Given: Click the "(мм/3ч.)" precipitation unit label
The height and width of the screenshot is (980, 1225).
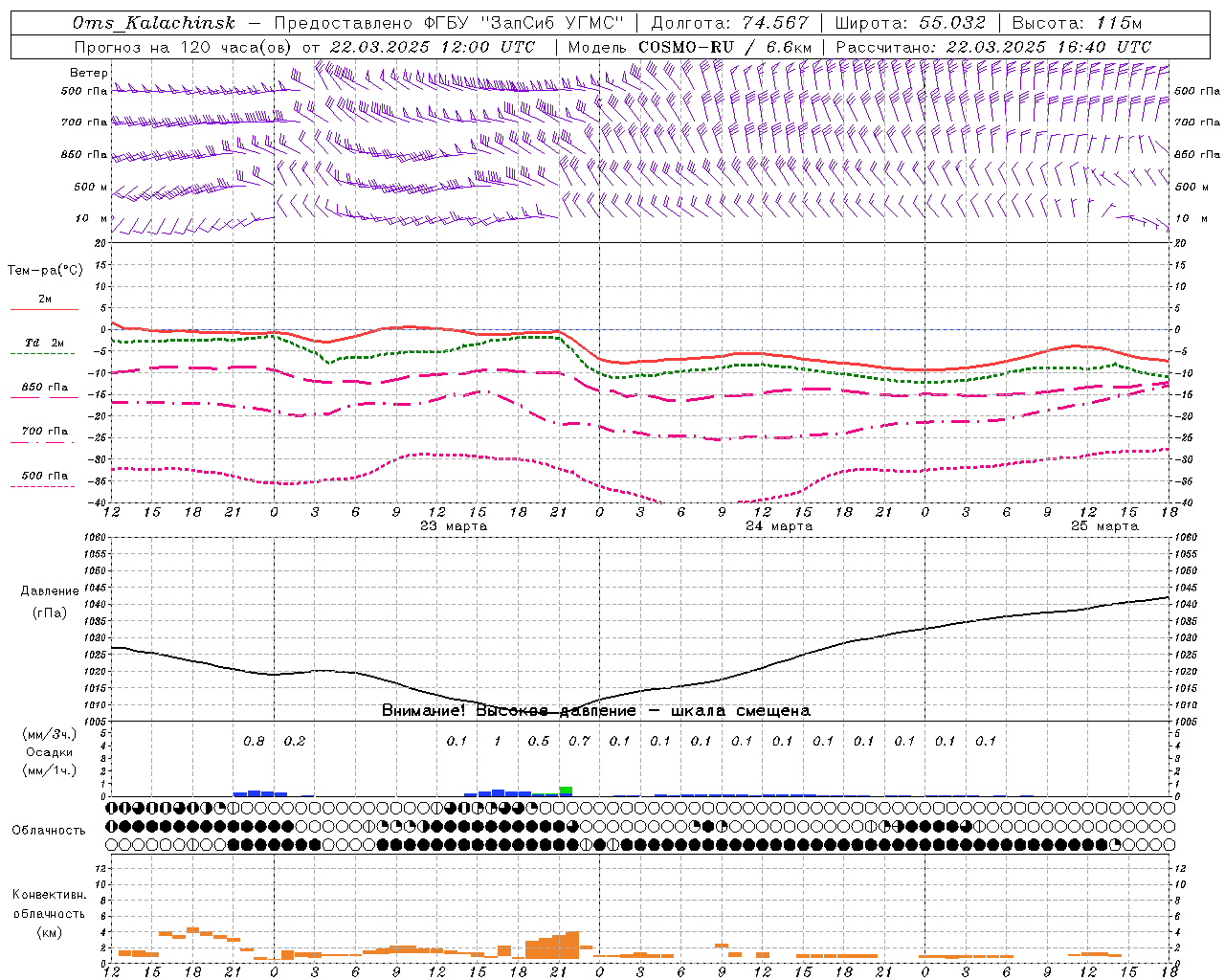Looking at the screenshot, I should coord(50,734).
